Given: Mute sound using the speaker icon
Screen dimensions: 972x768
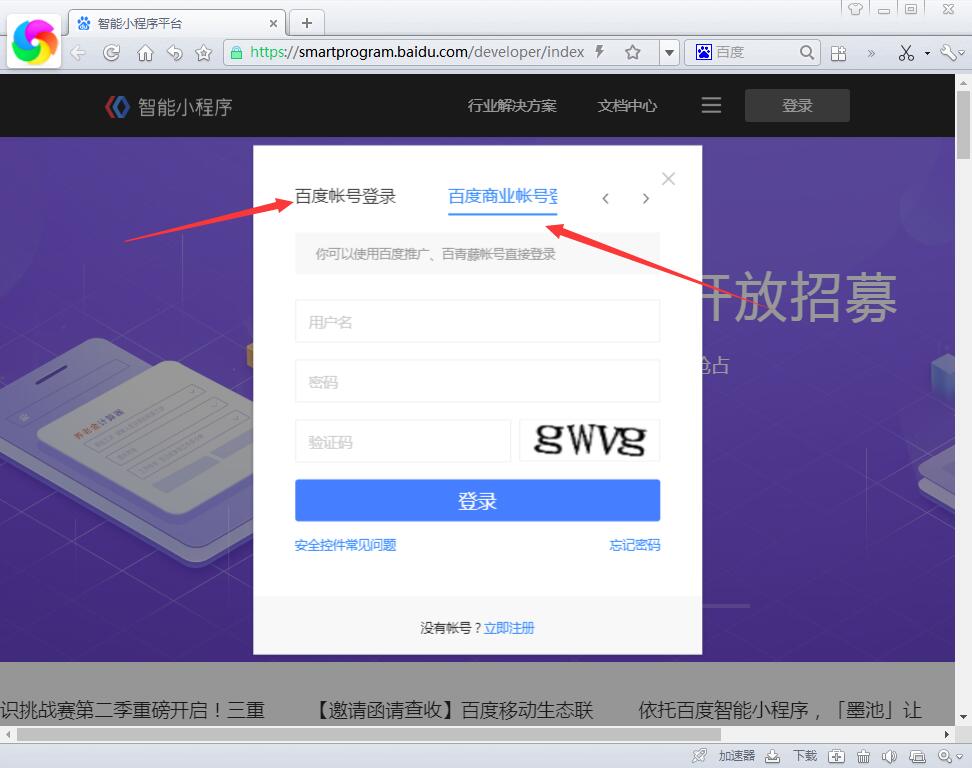Looking at the screenshot, I should click(x=890, y=755).
